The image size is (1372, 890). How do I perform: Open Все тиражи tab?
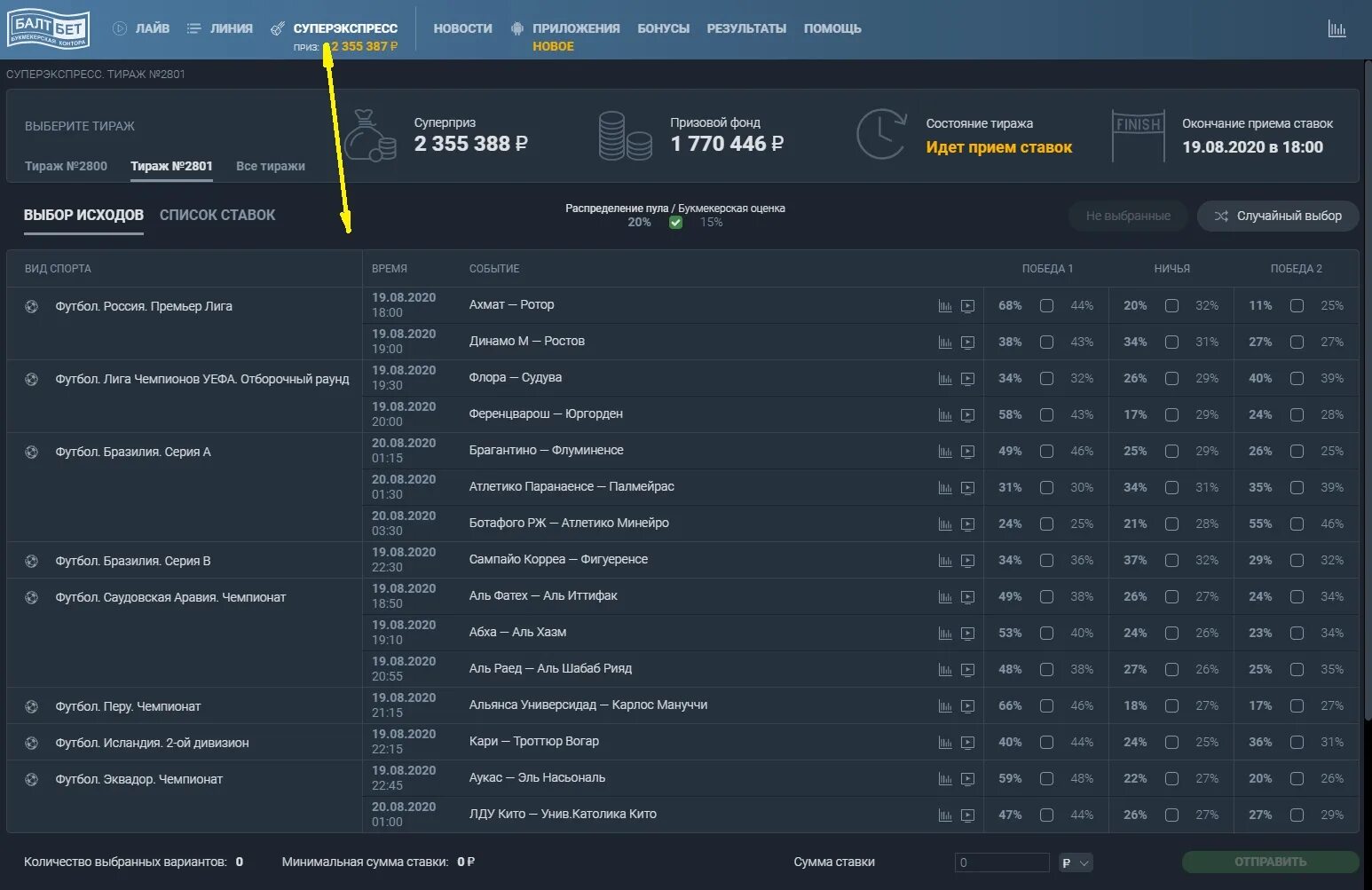[x=271, y=166]
